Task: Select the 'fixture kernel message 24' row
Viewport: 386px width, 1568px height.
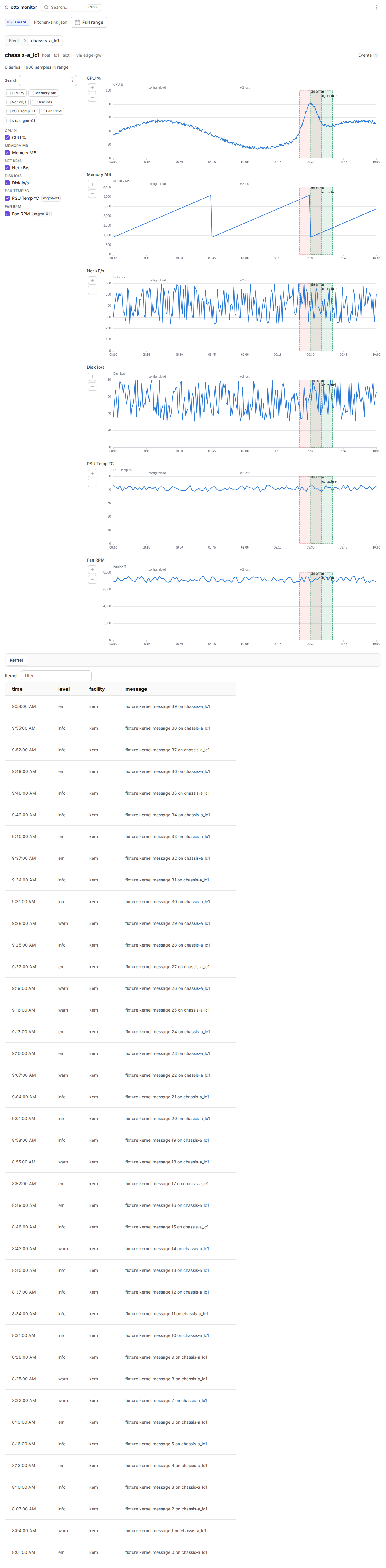Action: coord(121,1032)
